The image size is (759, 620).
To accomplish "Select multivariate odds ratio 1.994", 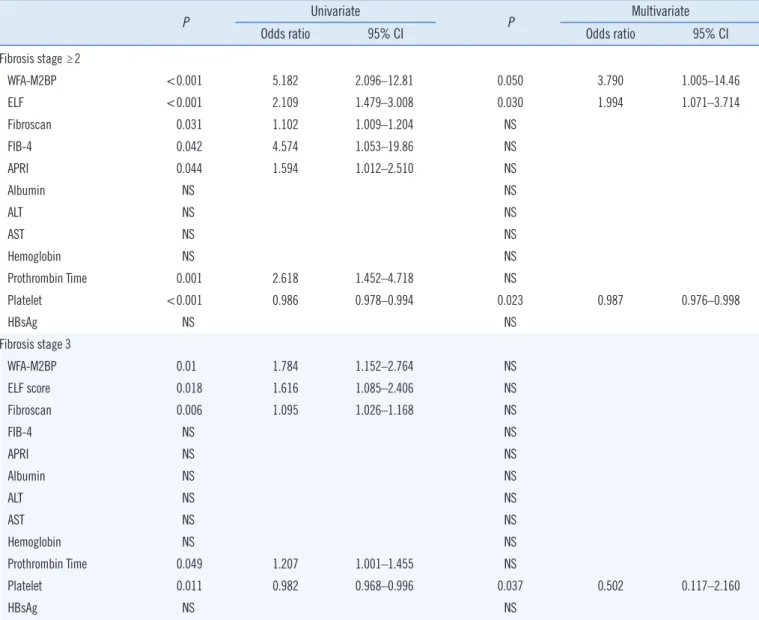I will click(x=610, y=103).
